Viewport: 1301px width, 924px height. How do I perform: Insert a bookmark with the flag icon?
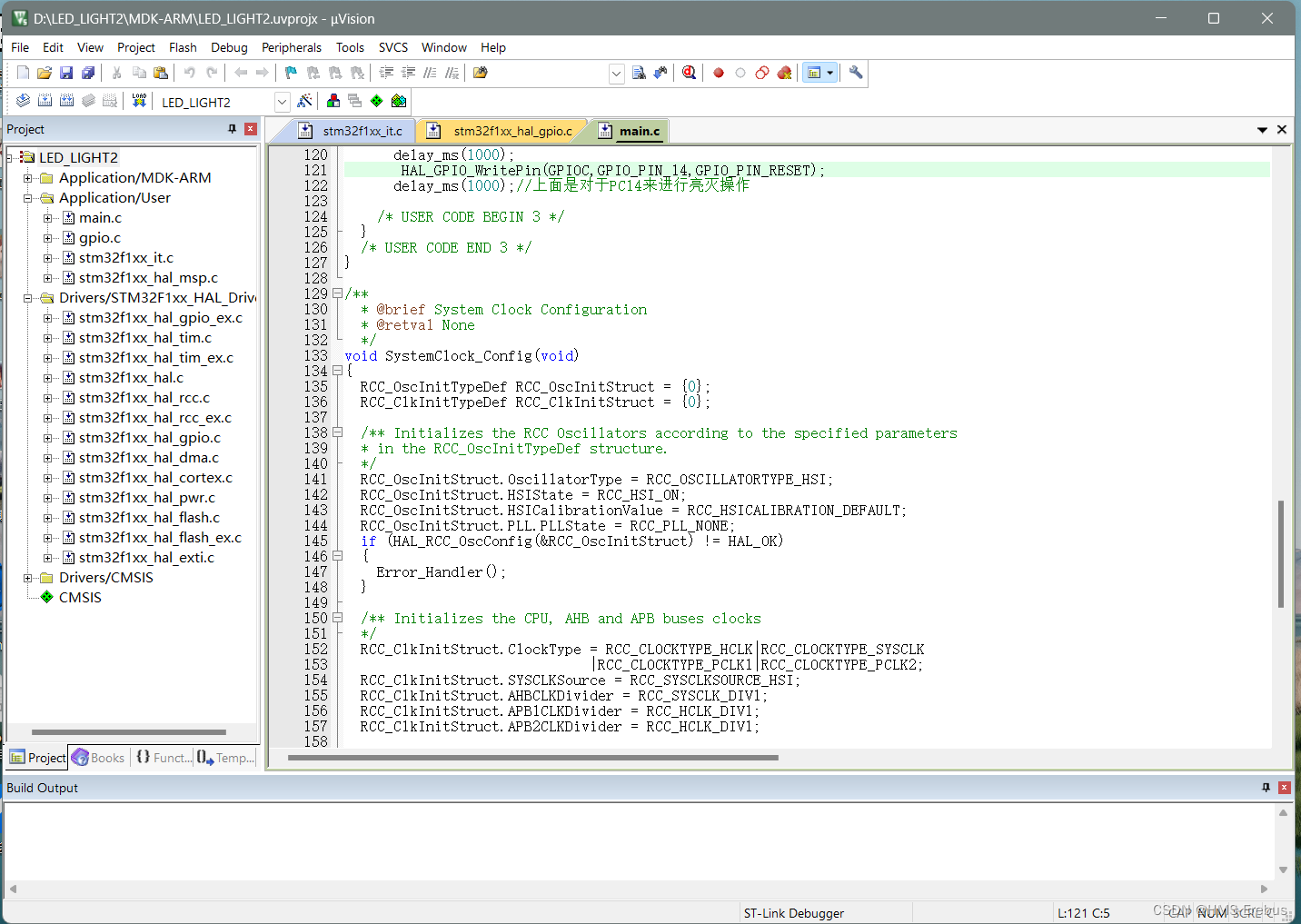click(x=292, y=73)
